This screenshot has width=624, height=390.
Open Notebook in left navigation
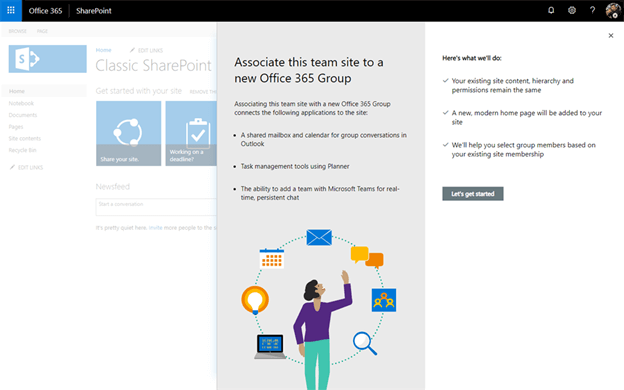[21, 103]
